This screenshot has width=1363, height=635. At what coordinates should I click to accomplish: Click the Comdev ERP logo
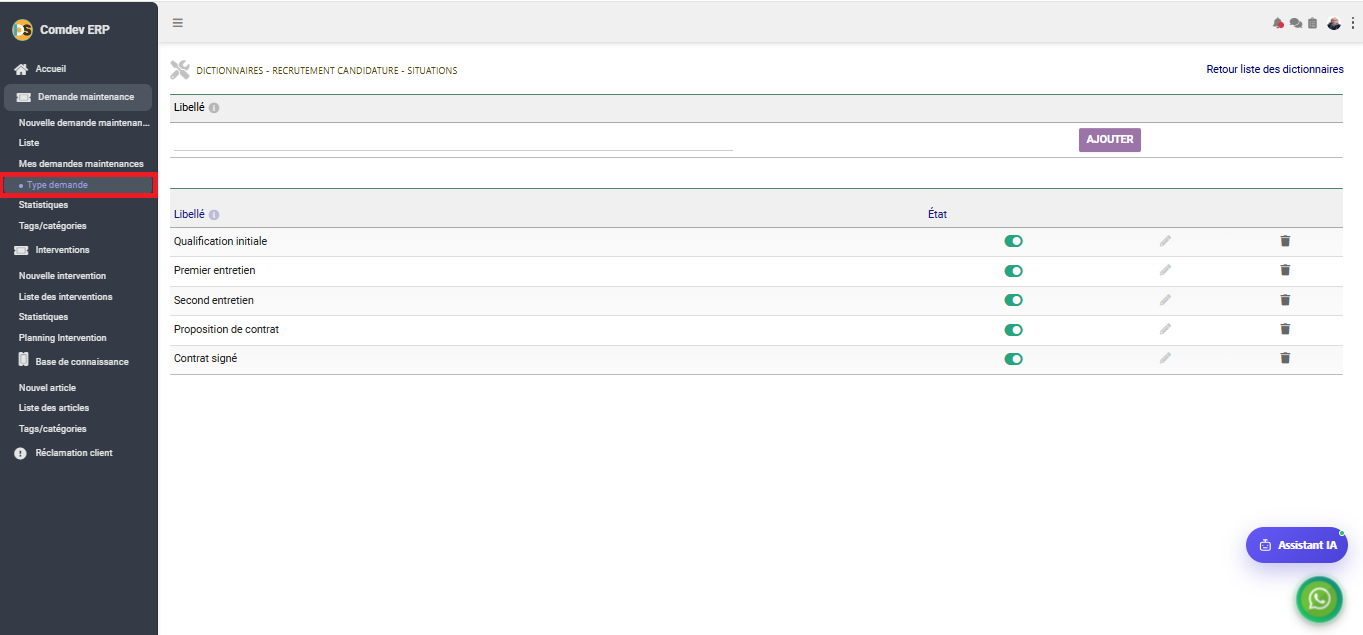click(x=22, y=30)
